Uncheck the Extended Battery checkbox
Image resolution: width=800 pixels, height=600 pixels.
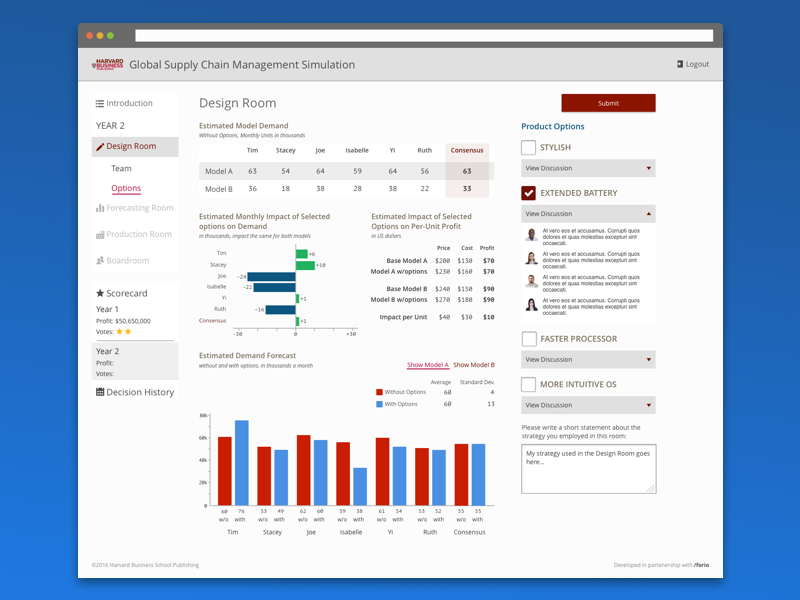pos(529,193)
